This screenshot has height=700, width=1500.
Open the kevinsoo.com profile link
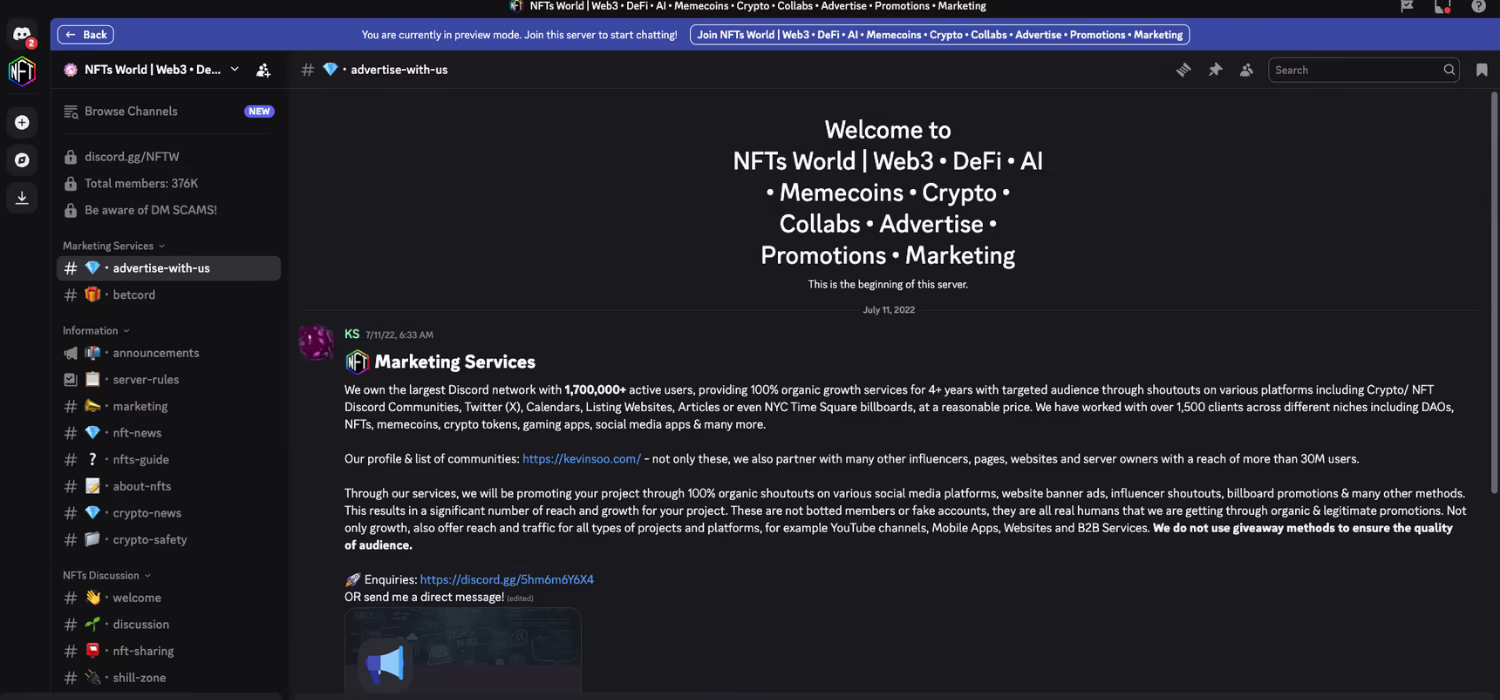582,458
